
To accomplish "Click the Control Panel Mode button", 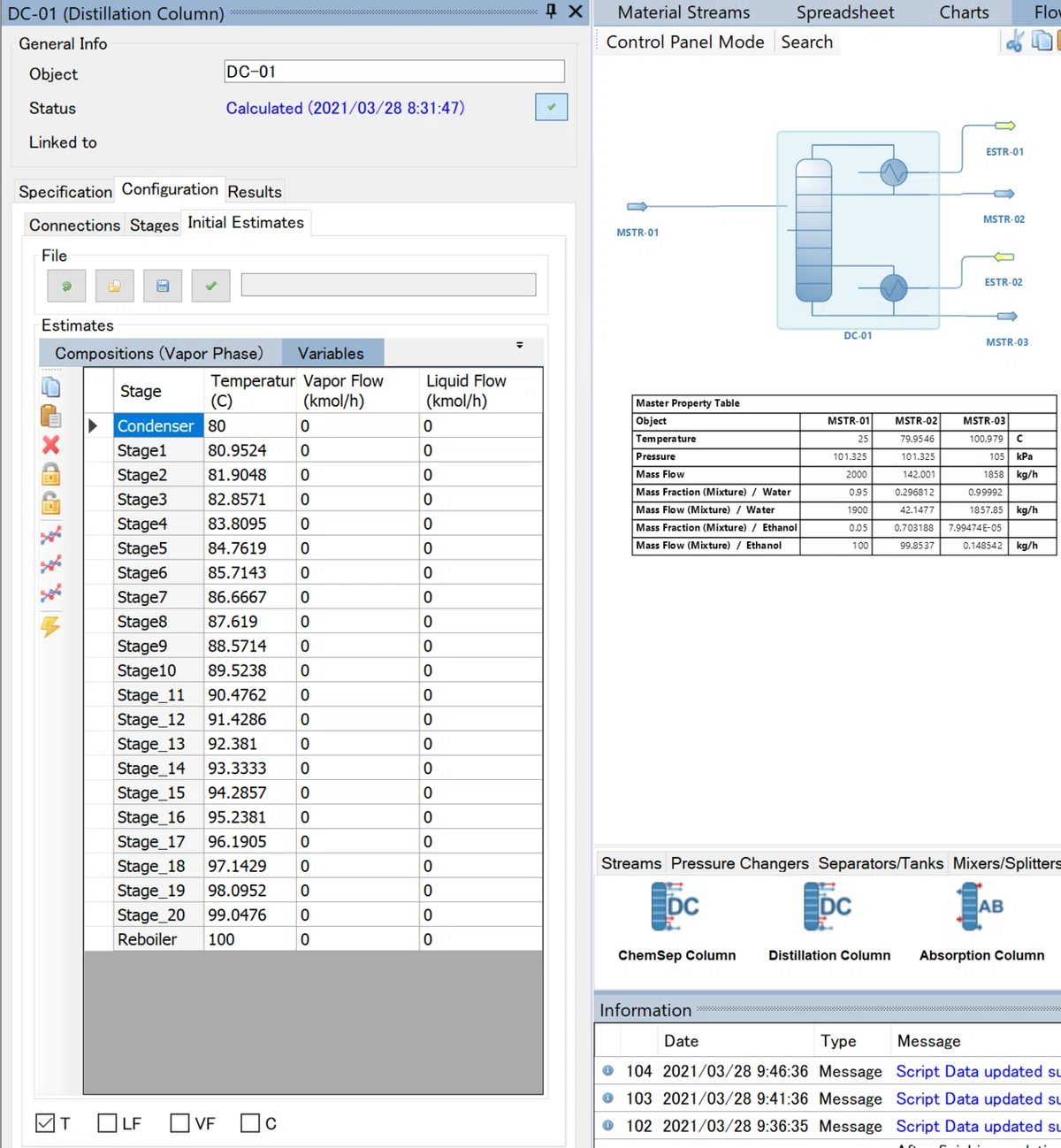I will [x=685, y=42].
